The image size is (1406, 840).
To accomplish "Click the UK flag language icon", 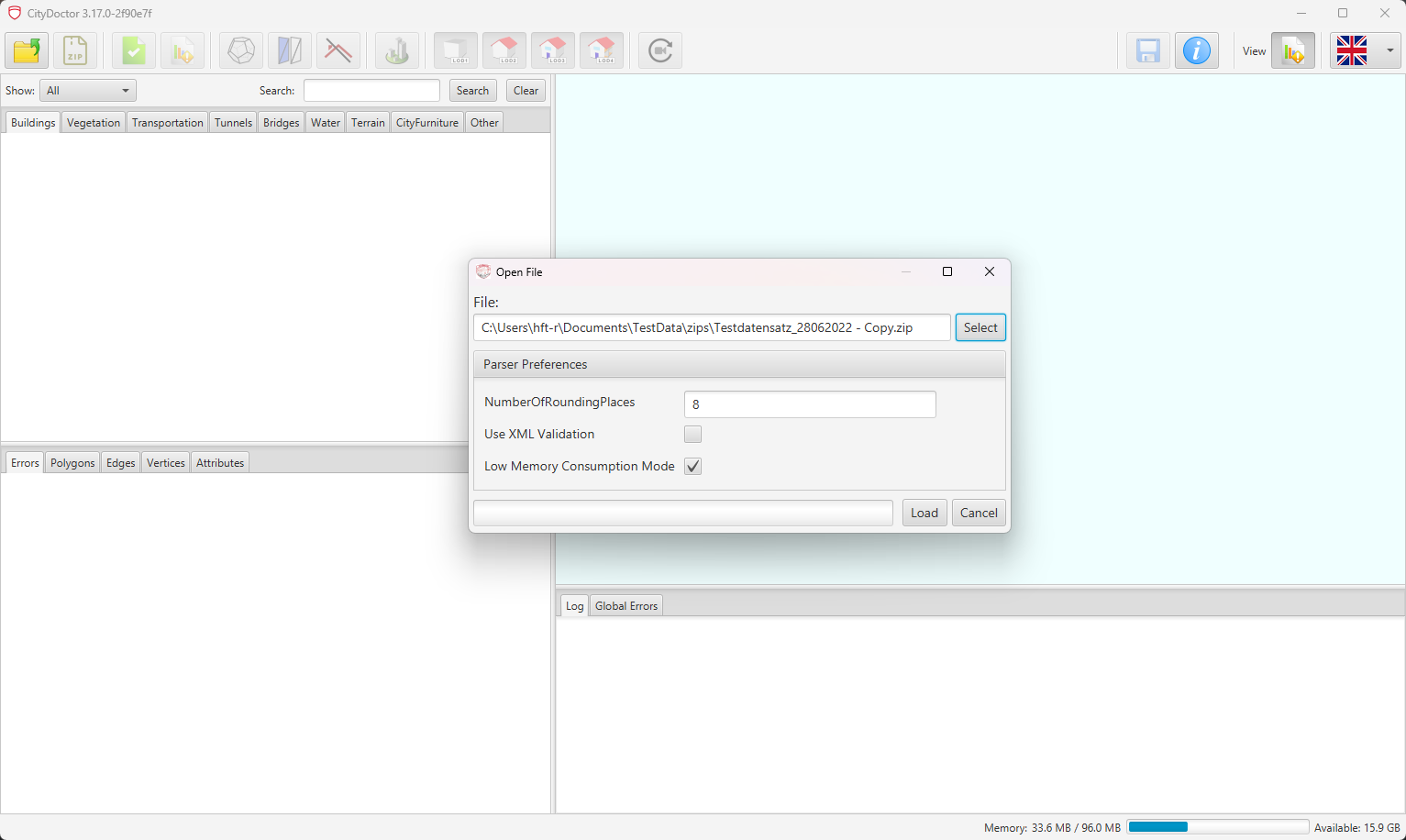I will pos(1352,50).
